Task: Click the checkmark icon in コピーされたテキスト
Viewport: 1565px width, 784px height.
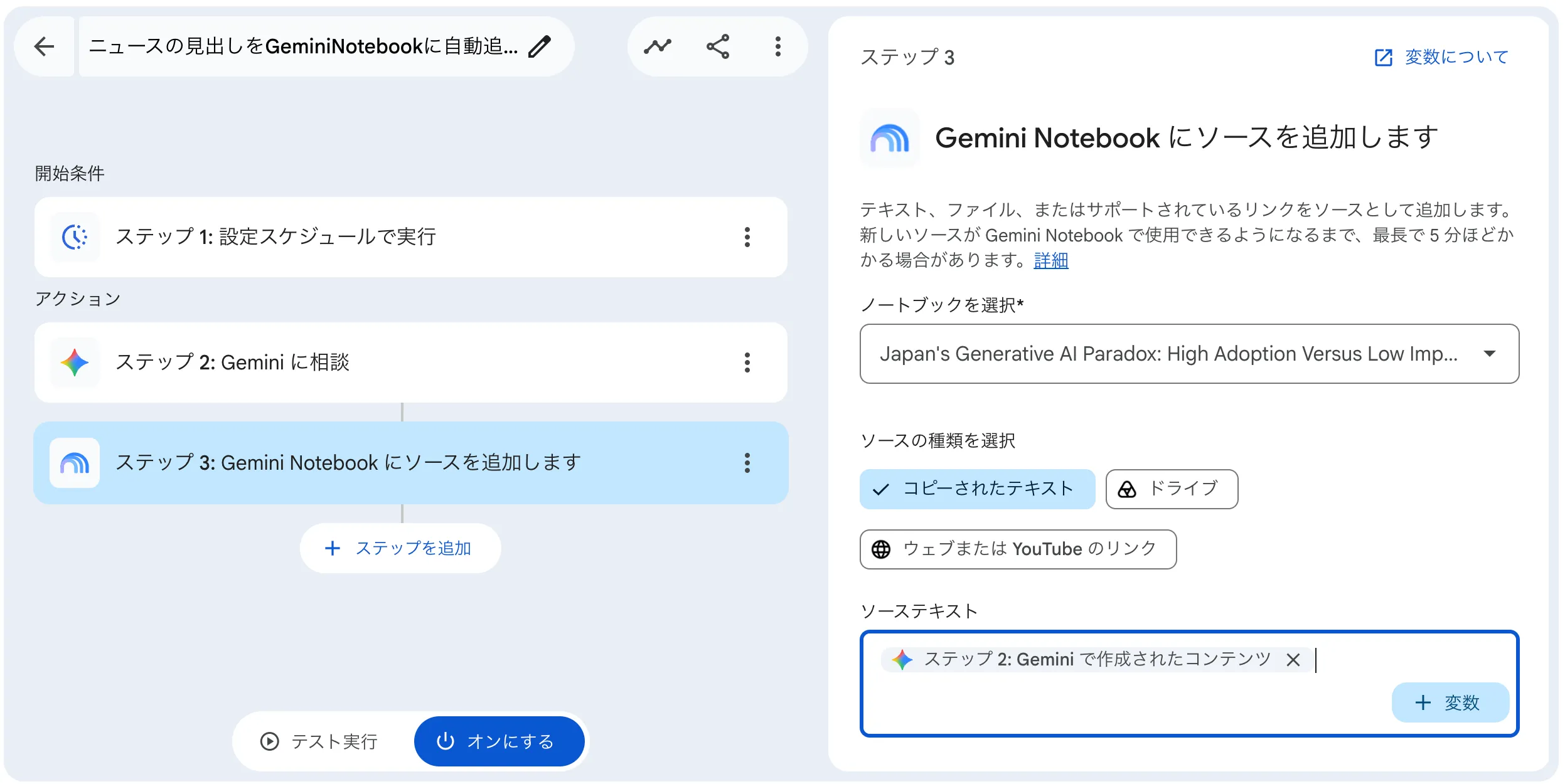Action: [x=881, y=489]
